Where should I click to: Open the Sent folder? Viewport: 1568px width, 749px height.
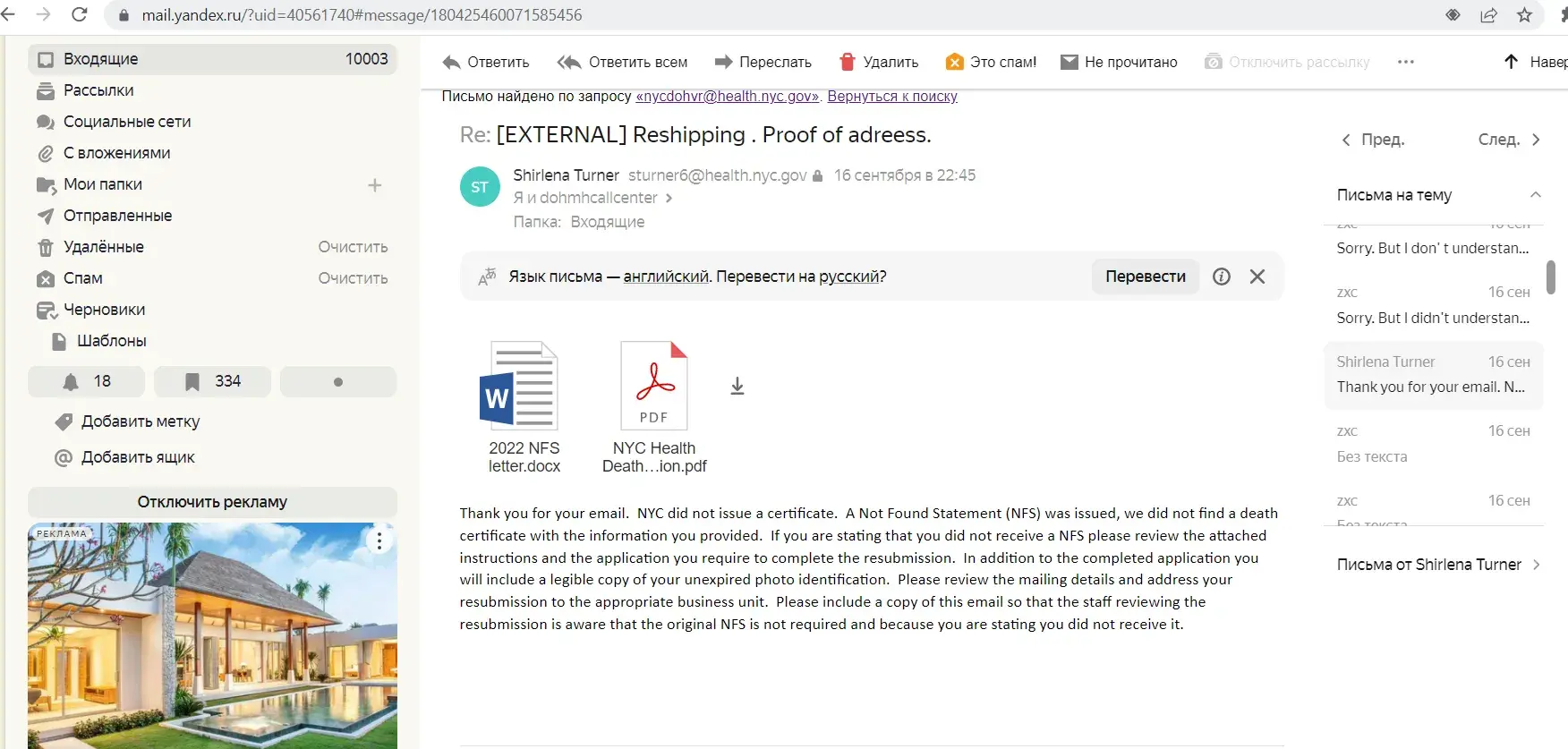[x=117, y=216]
